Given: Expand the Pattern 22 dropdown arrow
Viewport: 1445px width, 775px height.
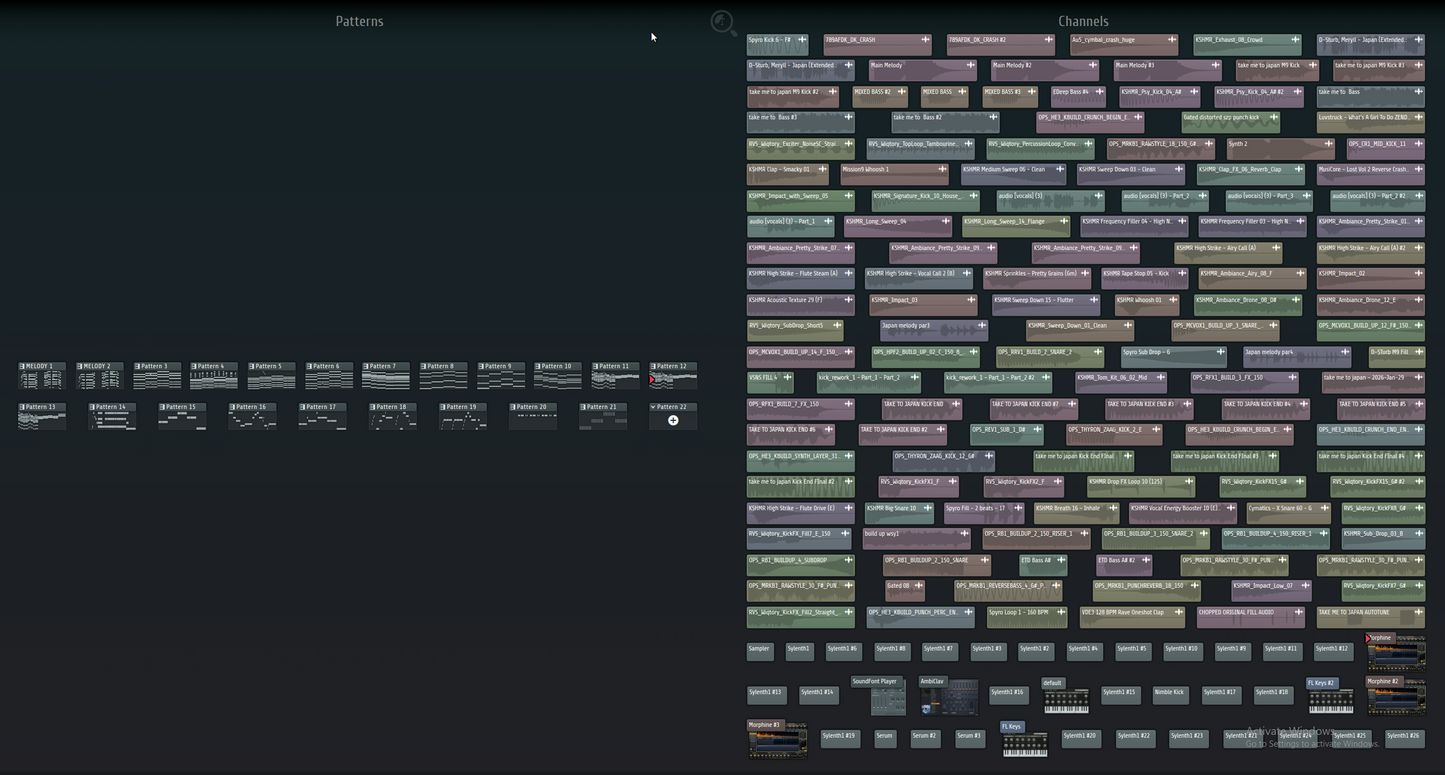Looking at the screenshot, I should click(x=653, y=407).
